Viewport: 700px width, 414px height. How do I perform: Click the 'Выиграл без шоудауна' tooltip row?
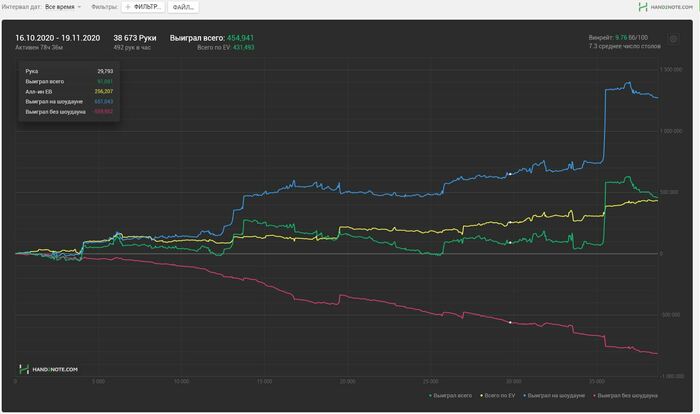(x=69, y=112)
